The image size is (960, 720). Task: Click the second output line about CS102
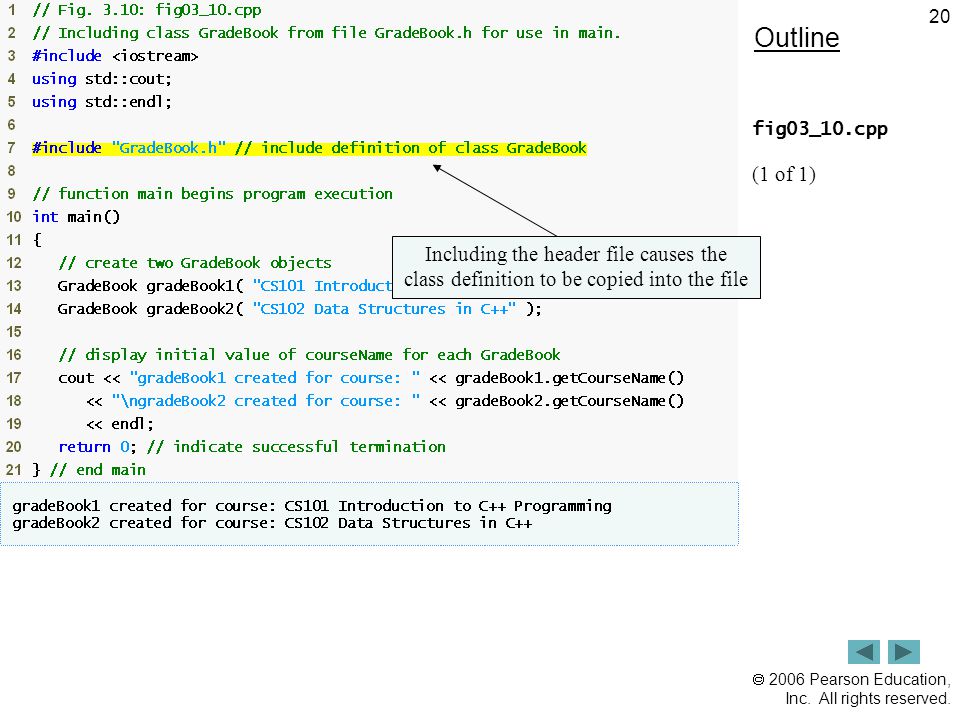272,523
